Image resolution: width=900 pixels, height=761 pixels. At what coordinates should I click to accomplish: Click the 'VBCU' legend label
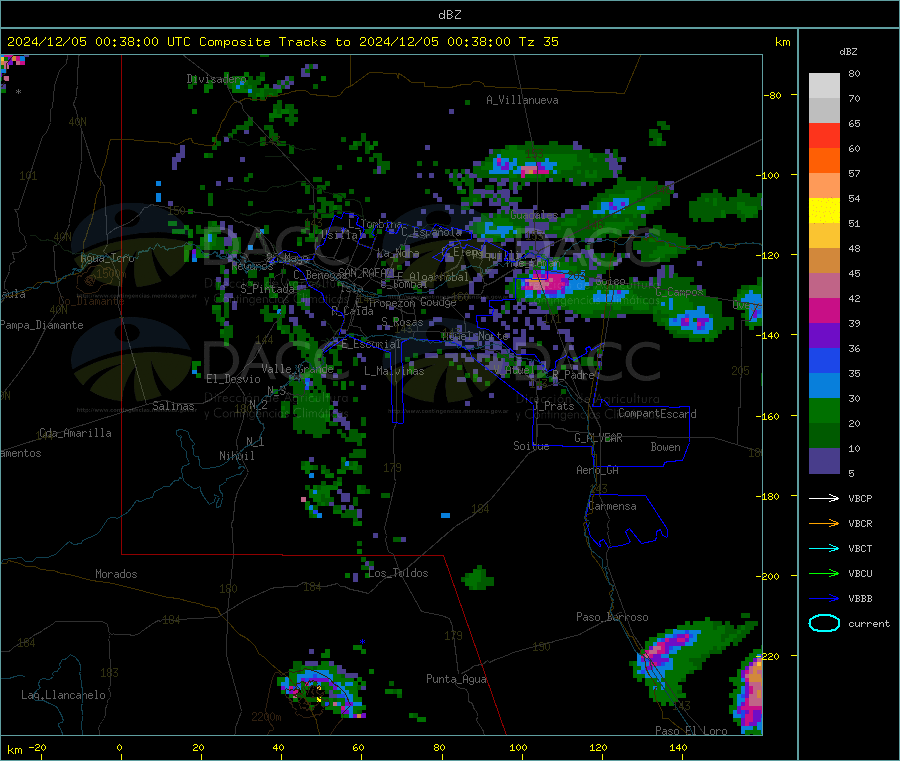(x=860, y=573)
